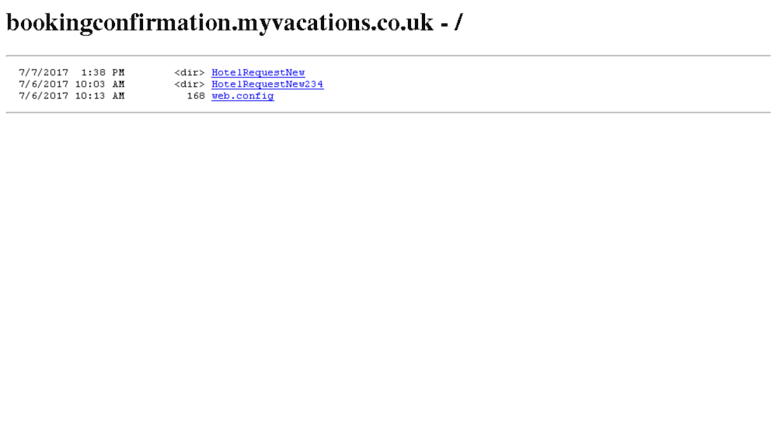This screenshot has height=423, width=777.
Task: Select the 1:38 PM timestamp
Action: coord(103,72)
